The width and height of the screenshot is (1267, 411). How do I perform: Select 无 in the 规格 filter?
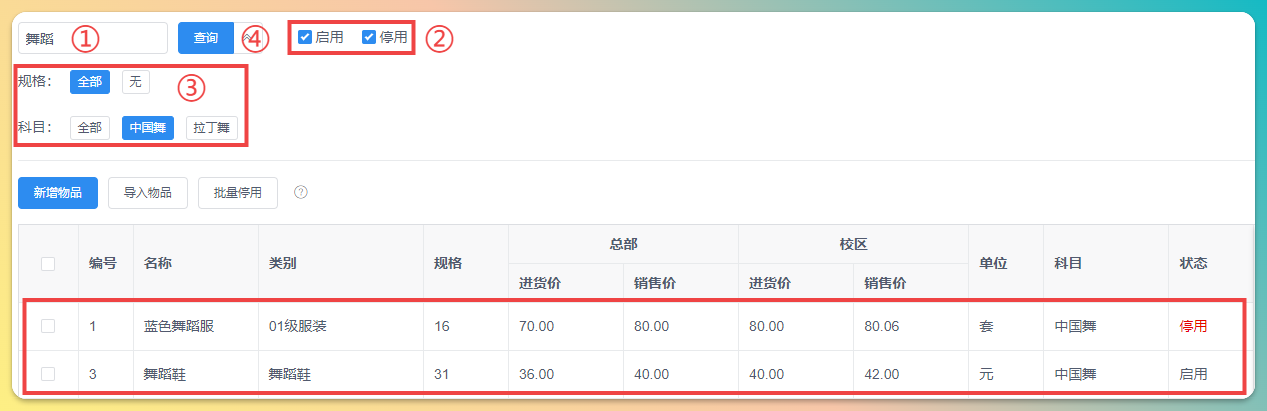pyautogui.click(x=135, y=82)
